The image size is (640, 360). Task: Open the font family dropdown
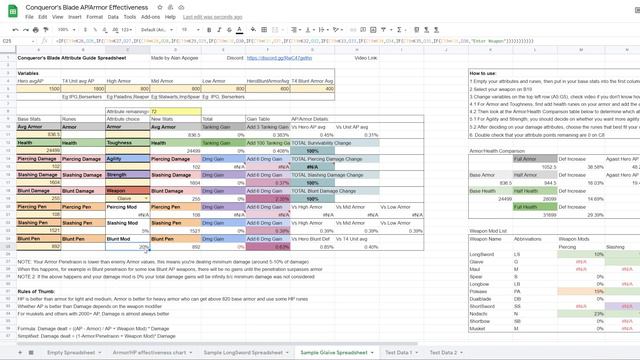coord(157,30)
